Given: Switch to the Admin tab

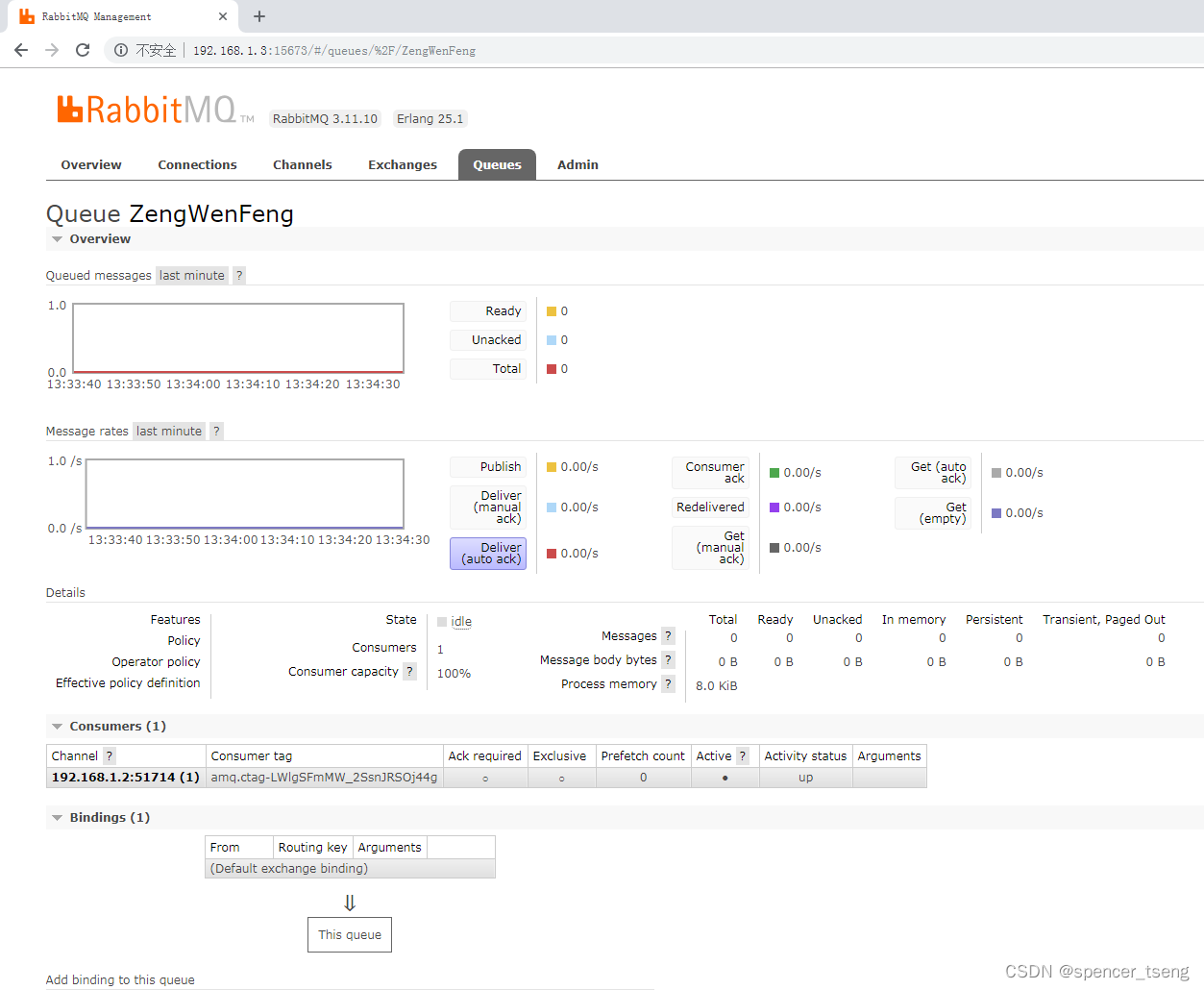Looking at the screenshot, I should coord(577,164).
